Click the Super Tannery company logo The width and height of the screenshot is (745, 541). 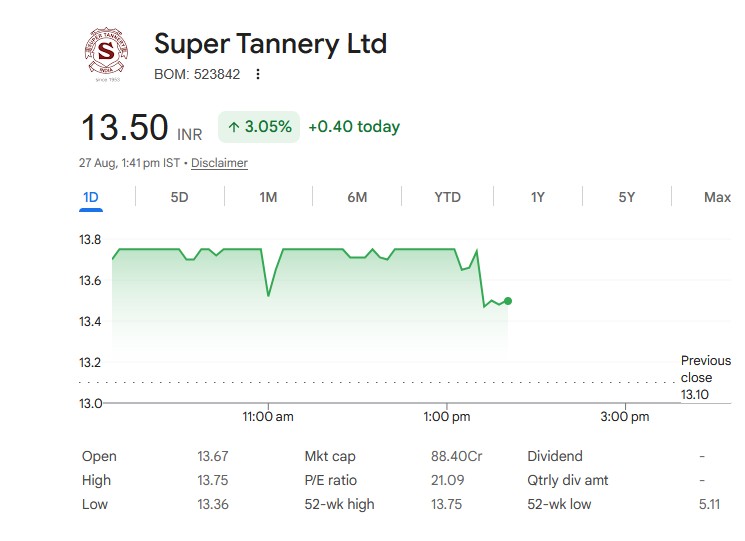[106, 54]
